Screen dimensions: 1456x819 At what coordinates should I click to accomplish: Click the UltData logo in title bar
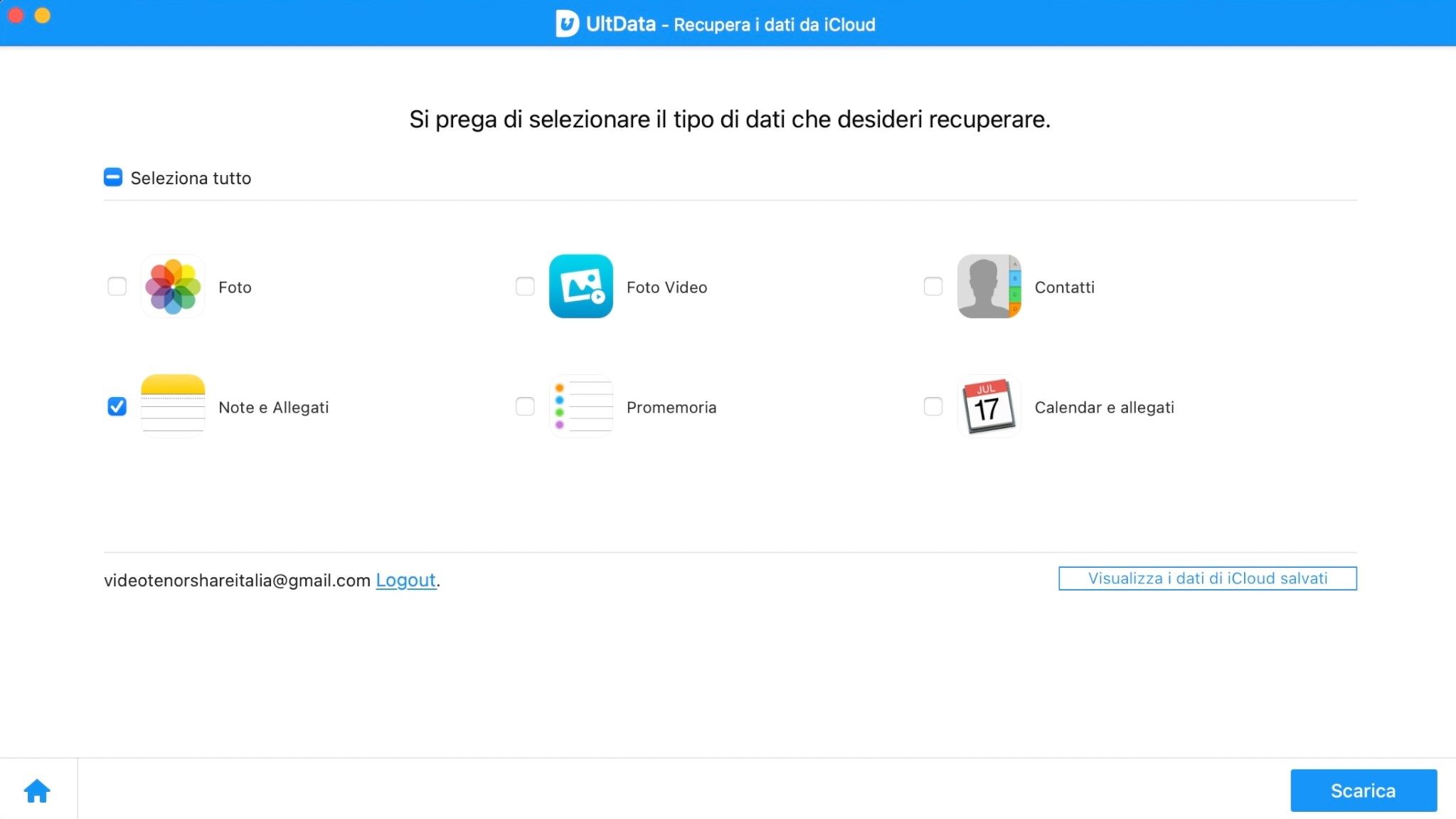(x=567, y=23)
